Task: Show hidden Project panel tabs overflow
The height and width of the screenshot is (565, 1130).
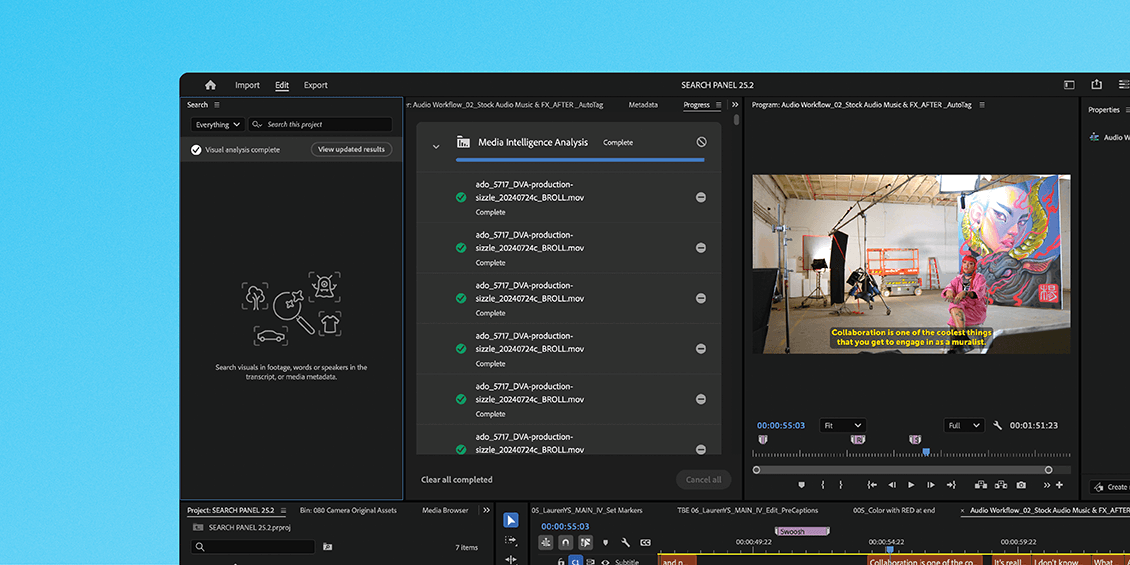Action: (x=486, y=510)
